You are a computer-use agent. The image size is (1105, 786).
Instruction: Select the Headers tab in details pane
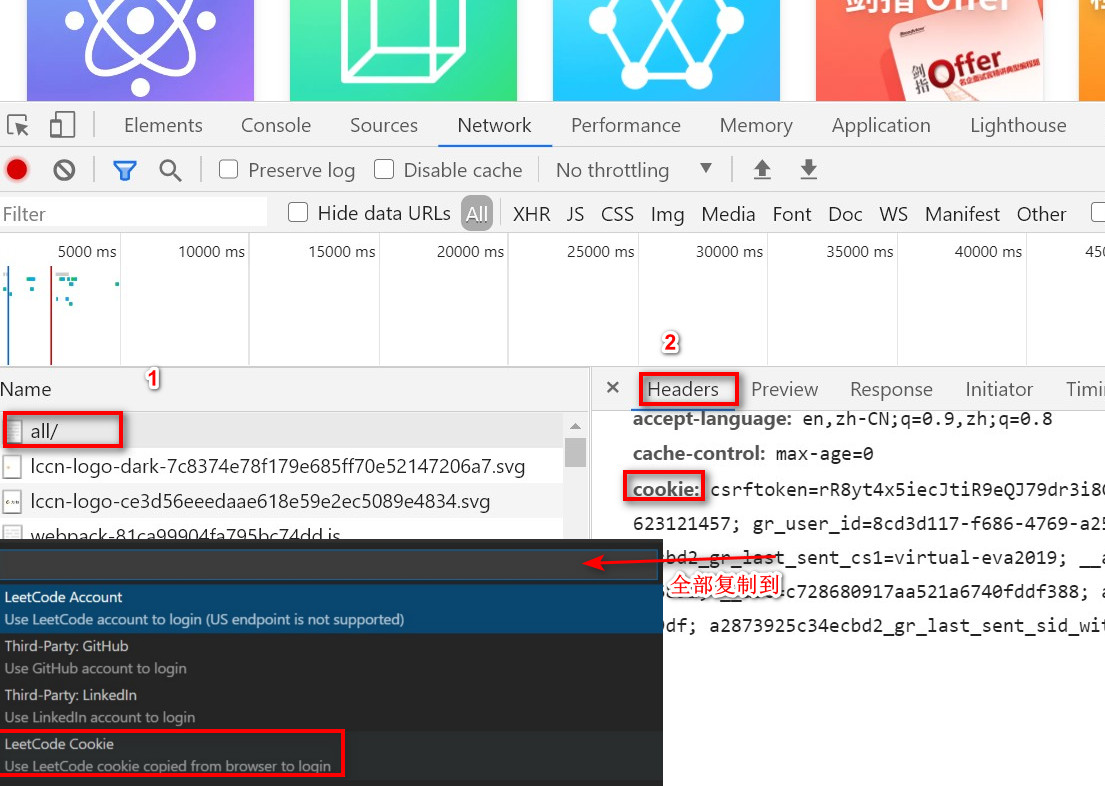(683, 389)
